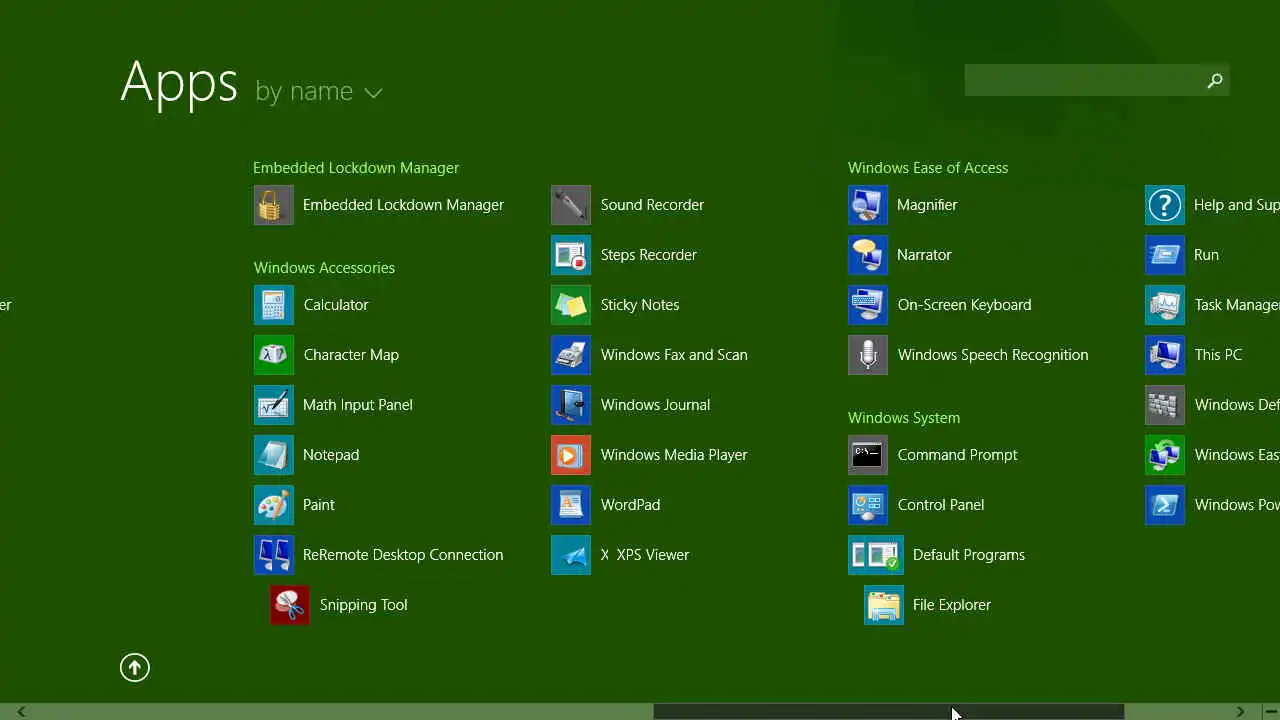Viewport: 1280px width, 720px height.
Task: Open the Paint palette icon
Action: click(x=273, y=505)
